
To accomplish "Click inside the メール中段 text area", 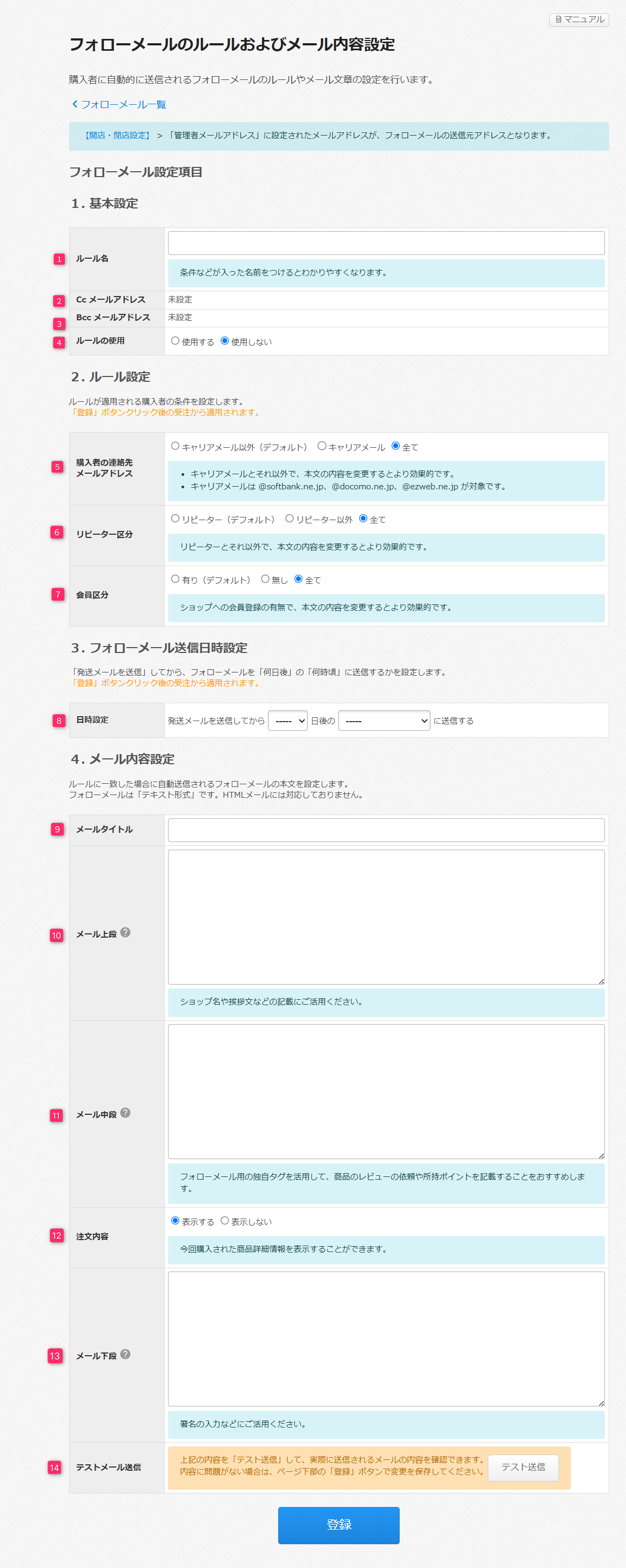I will coord(386,1091).
